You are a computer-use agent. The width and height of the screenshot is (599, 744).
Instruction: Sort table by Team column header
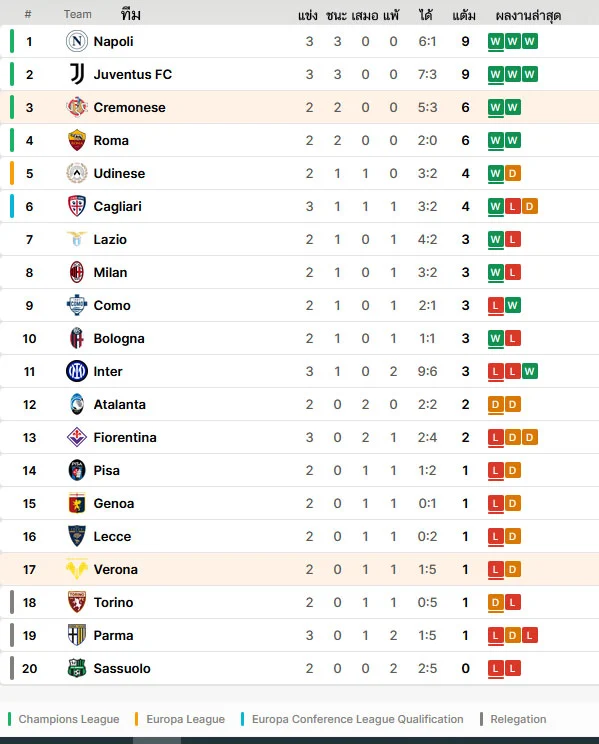point(77,14)
